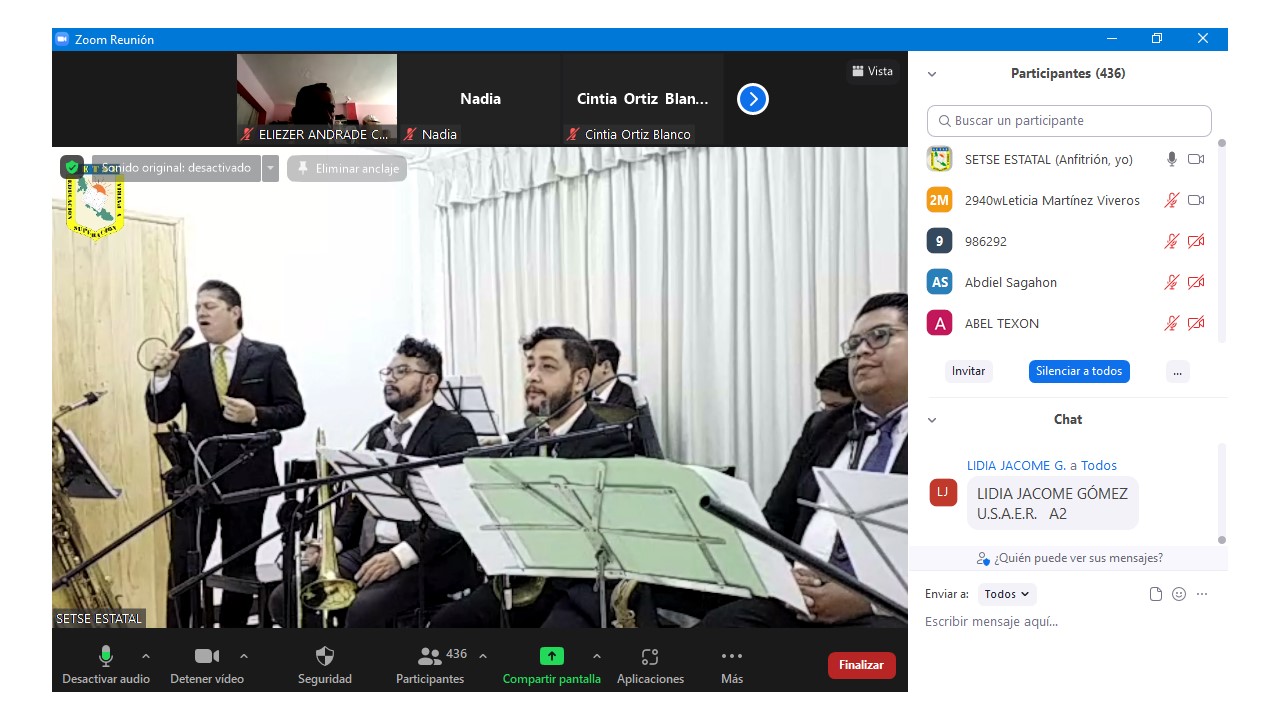
Task: Click the participants list scrollbar
Action: [x=1221, y=240]
